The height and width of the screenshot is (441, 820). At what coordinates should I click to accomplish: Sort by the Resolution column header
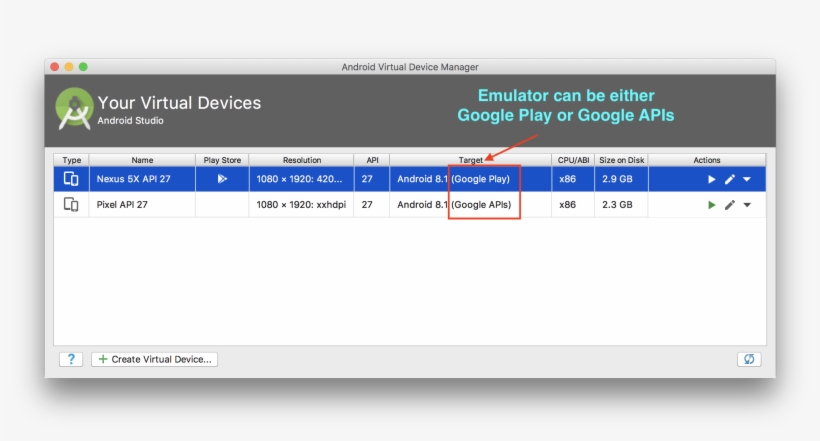(x=302, y=160)
